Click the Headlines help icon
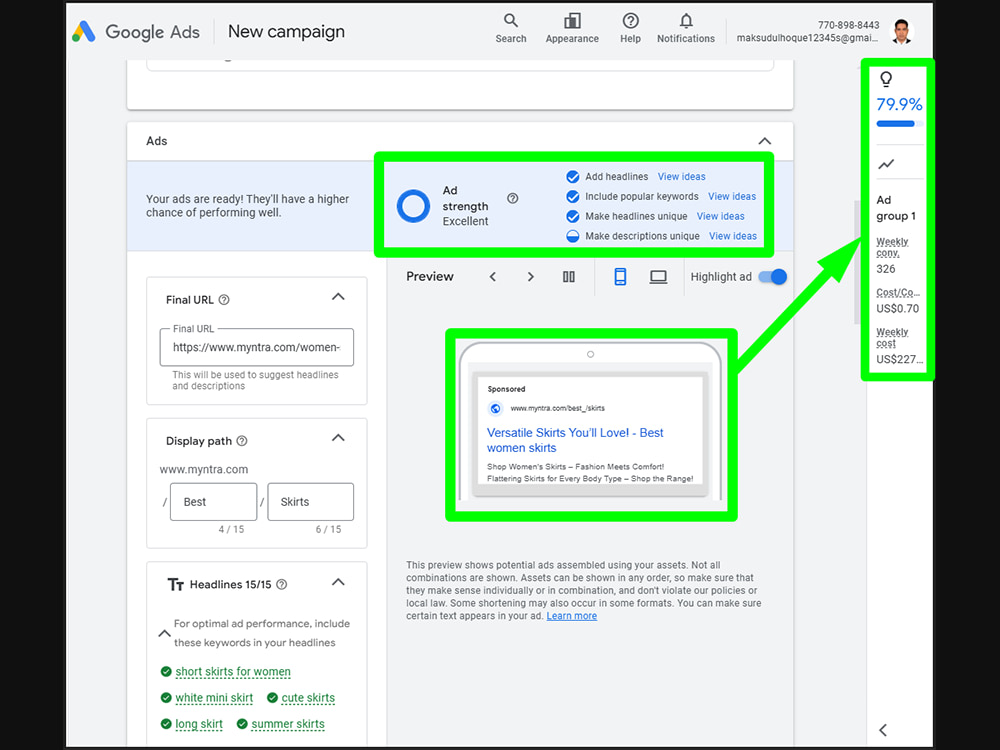This screenshot has height=750, width=1000. coord(282,584)
